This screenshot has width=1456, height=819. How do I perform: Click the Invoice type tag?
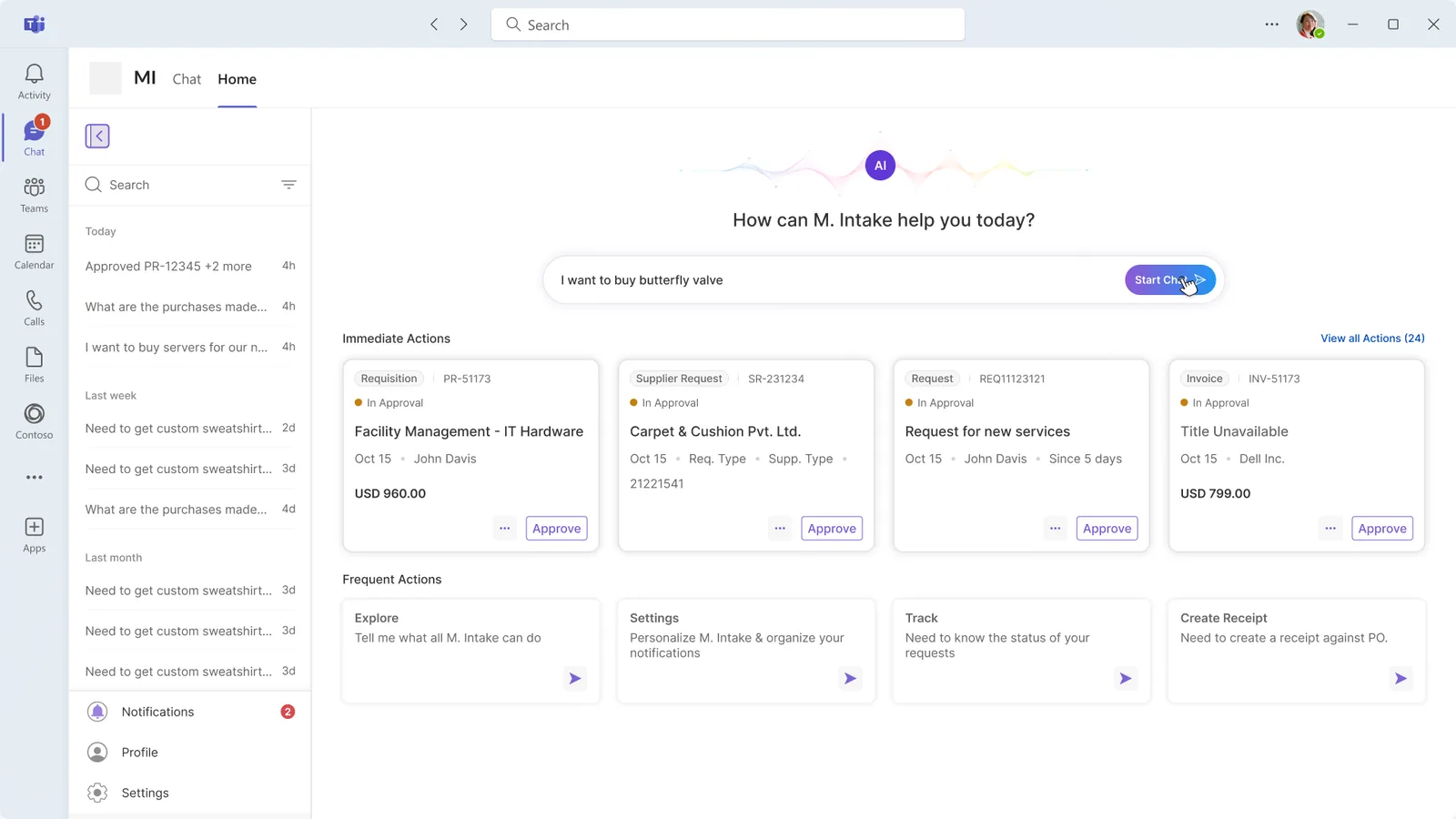(1204, 379)
